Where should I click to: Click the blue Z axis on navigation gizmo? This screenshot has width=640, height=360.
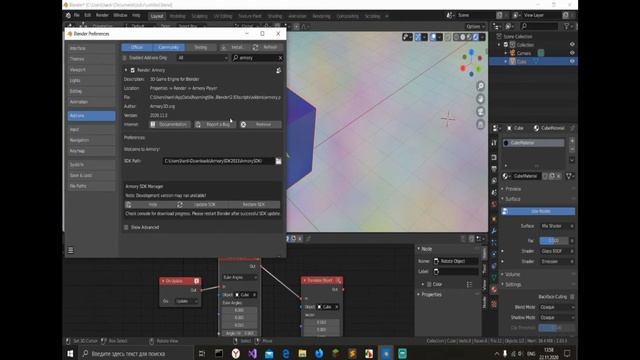pyautogui.click(x=471, y=52)
